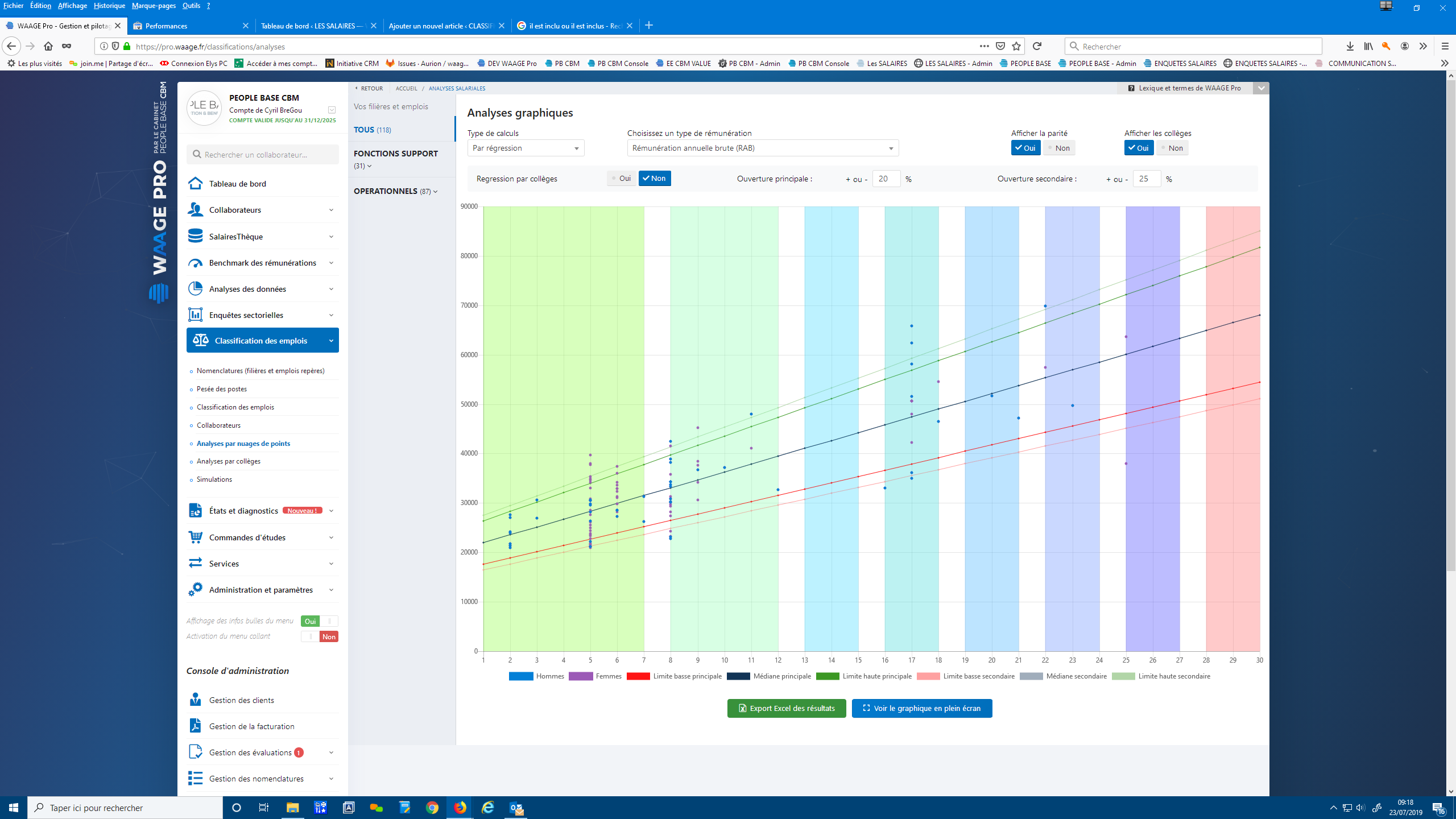Click Administration et paramètres gears icon

(x=195, y=589)
